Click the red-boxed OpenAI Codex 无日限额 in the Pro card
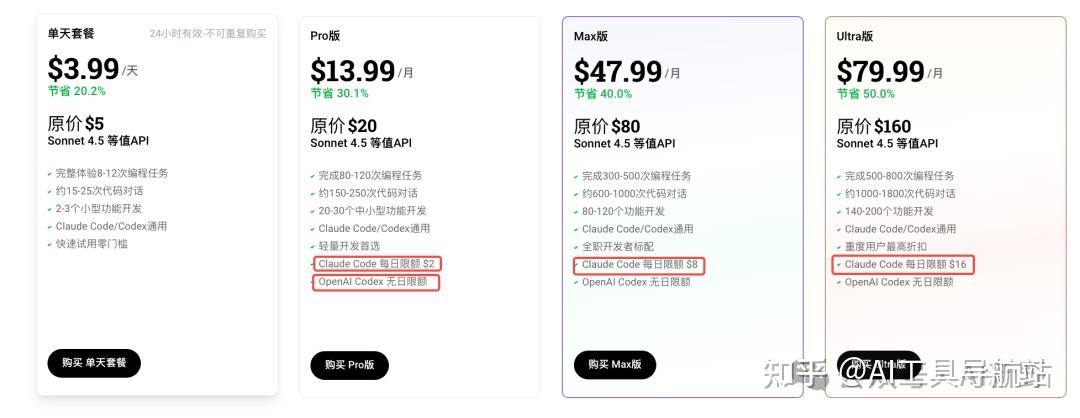The height and width of the screenshot is (418, 1080). [x=375, y=282]
